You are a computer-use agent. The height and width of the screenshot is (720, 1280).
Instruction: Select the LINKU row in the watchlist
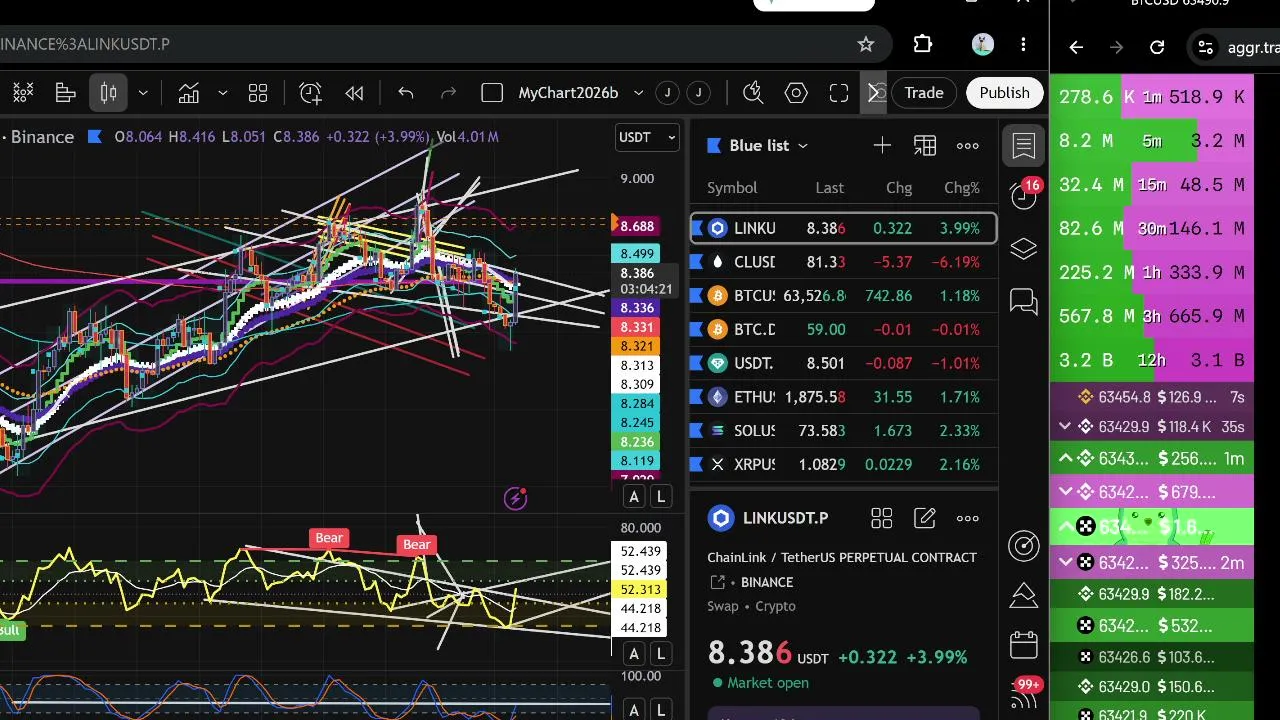click(x=844, y=228)
